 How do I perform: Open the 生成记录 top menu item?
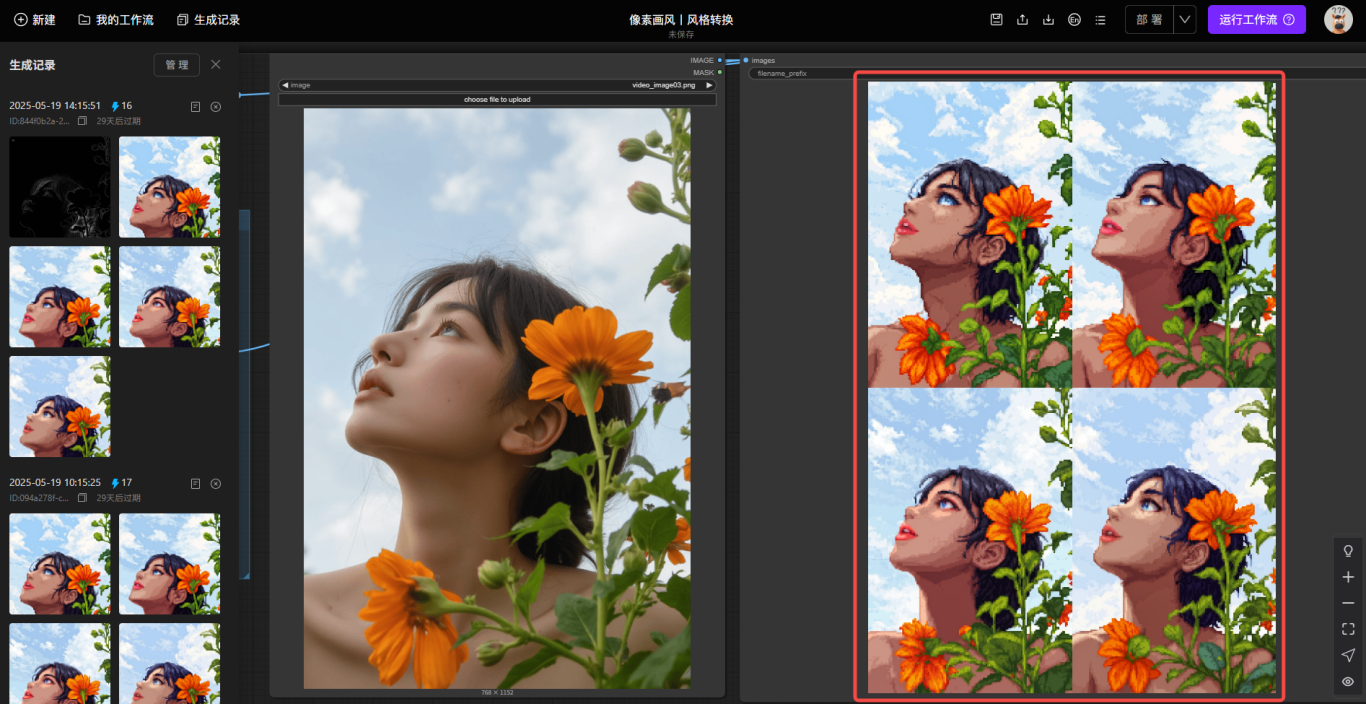click(208, 20)
